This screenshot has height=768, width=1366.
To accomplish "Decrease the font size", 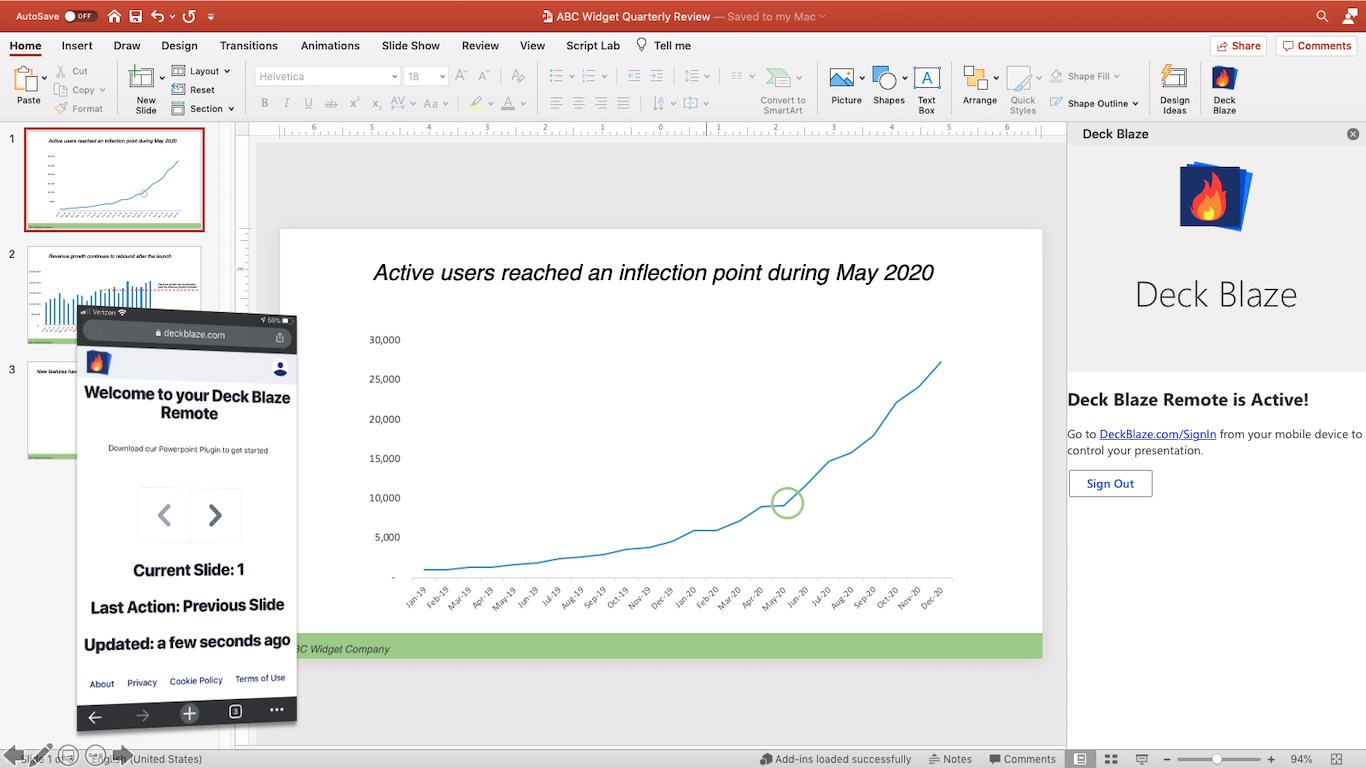I will click(x=483, y=76).
